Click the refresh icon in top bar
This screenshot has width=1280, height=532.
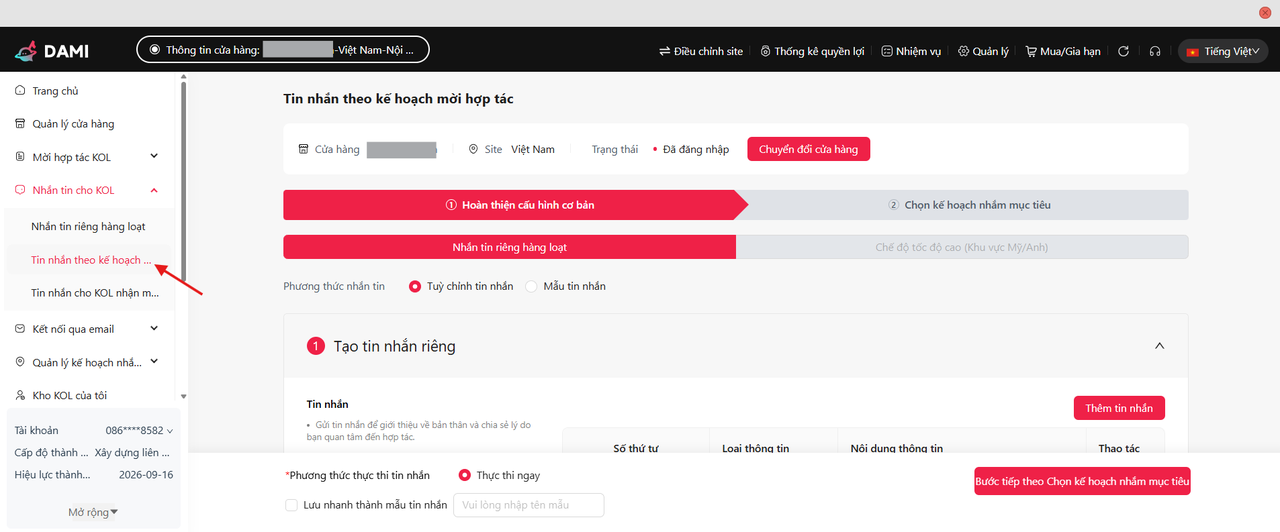(1123, 51)
